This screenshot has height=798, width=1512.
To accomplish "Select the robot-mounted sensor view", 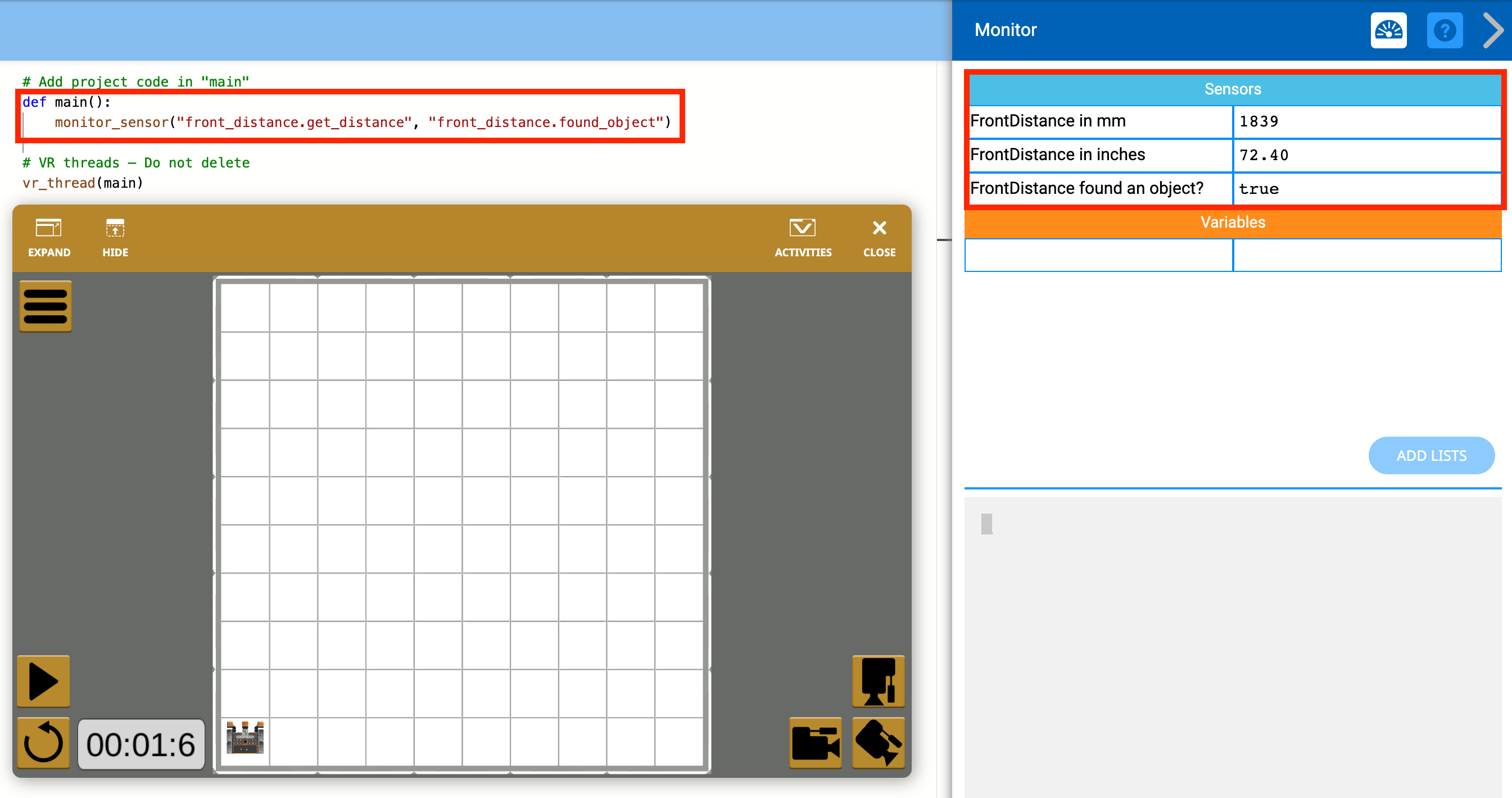I will (x=879, y=681).
